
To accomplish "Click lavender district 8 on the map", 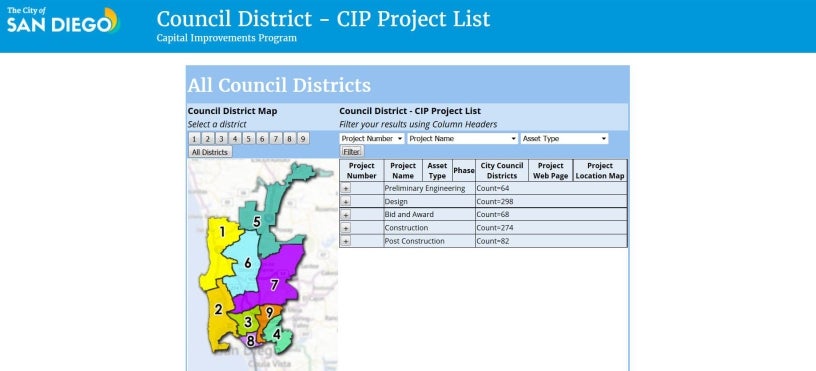I will click(x=251, y=341).
